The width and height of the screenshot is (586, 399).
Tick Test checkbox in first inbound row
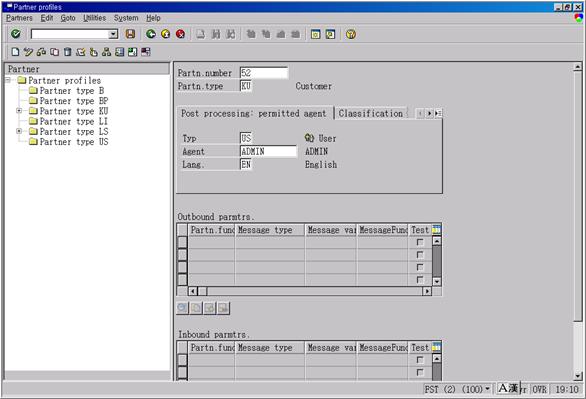point(420,360)
